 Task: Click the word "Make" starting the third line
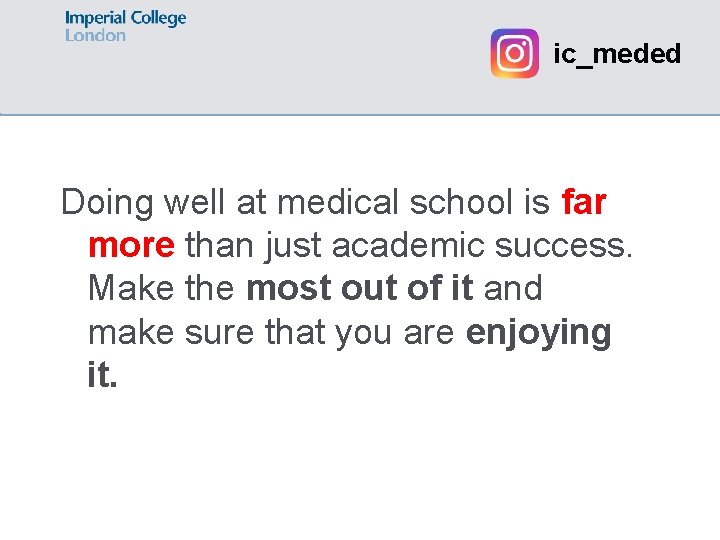coord(130,289)
